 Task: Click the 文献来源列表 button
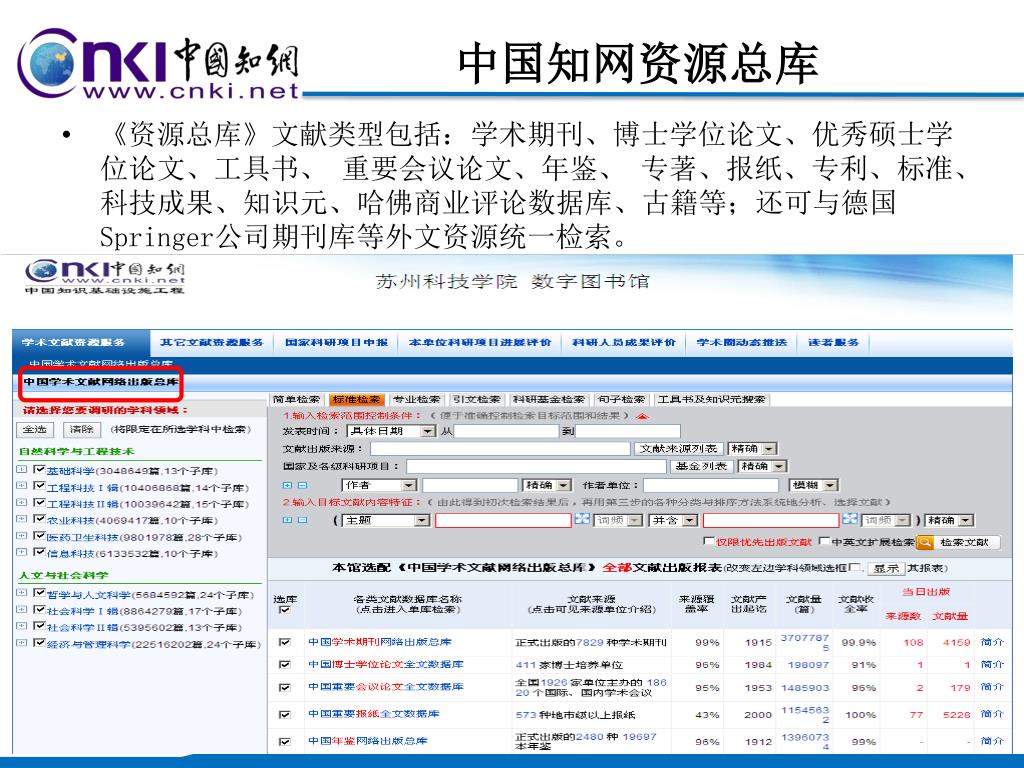pos(679,449)
